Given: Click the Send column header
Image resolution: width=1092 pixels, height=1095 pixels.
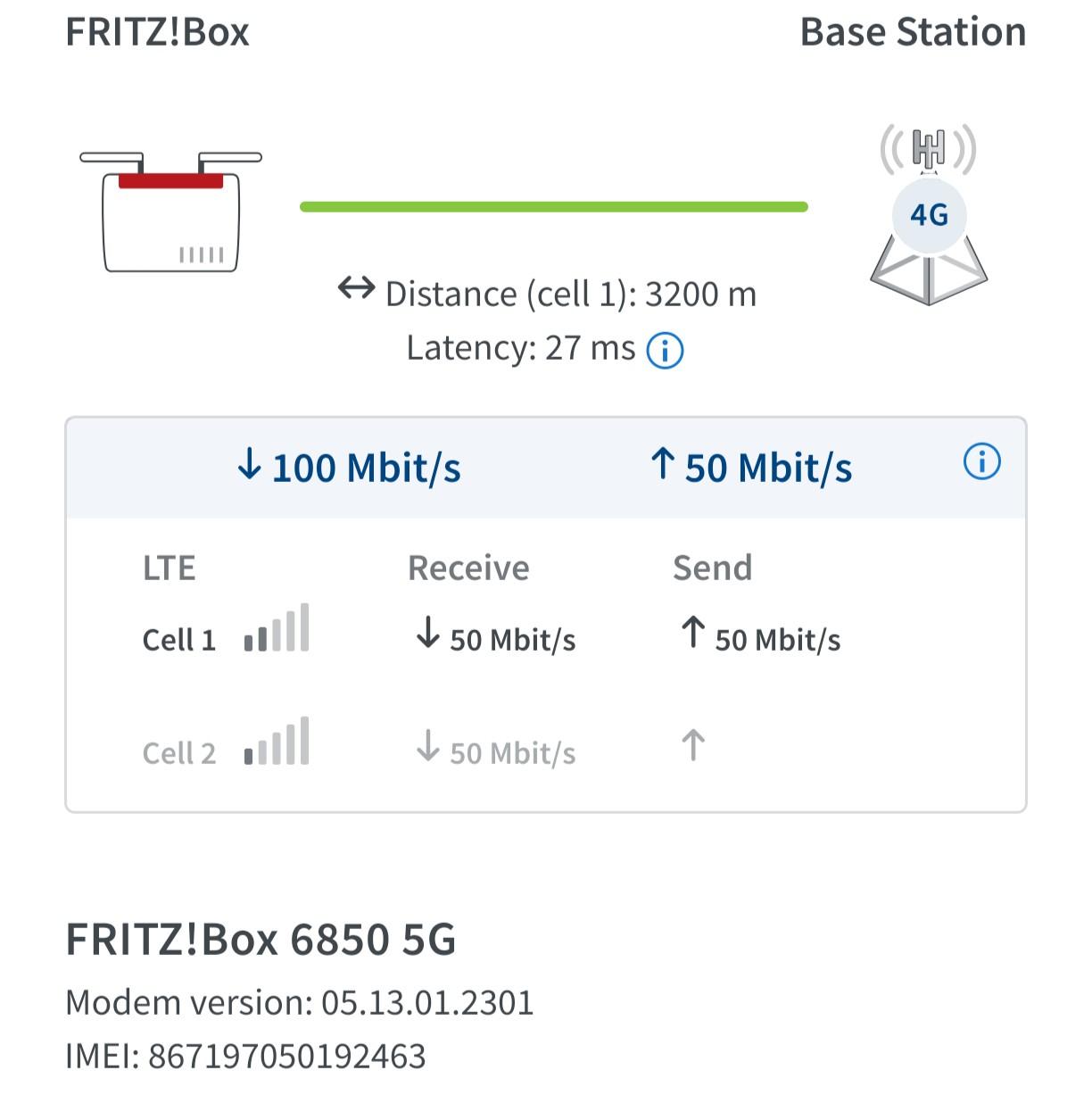Looking at the screenshot, I should [712, 568].
